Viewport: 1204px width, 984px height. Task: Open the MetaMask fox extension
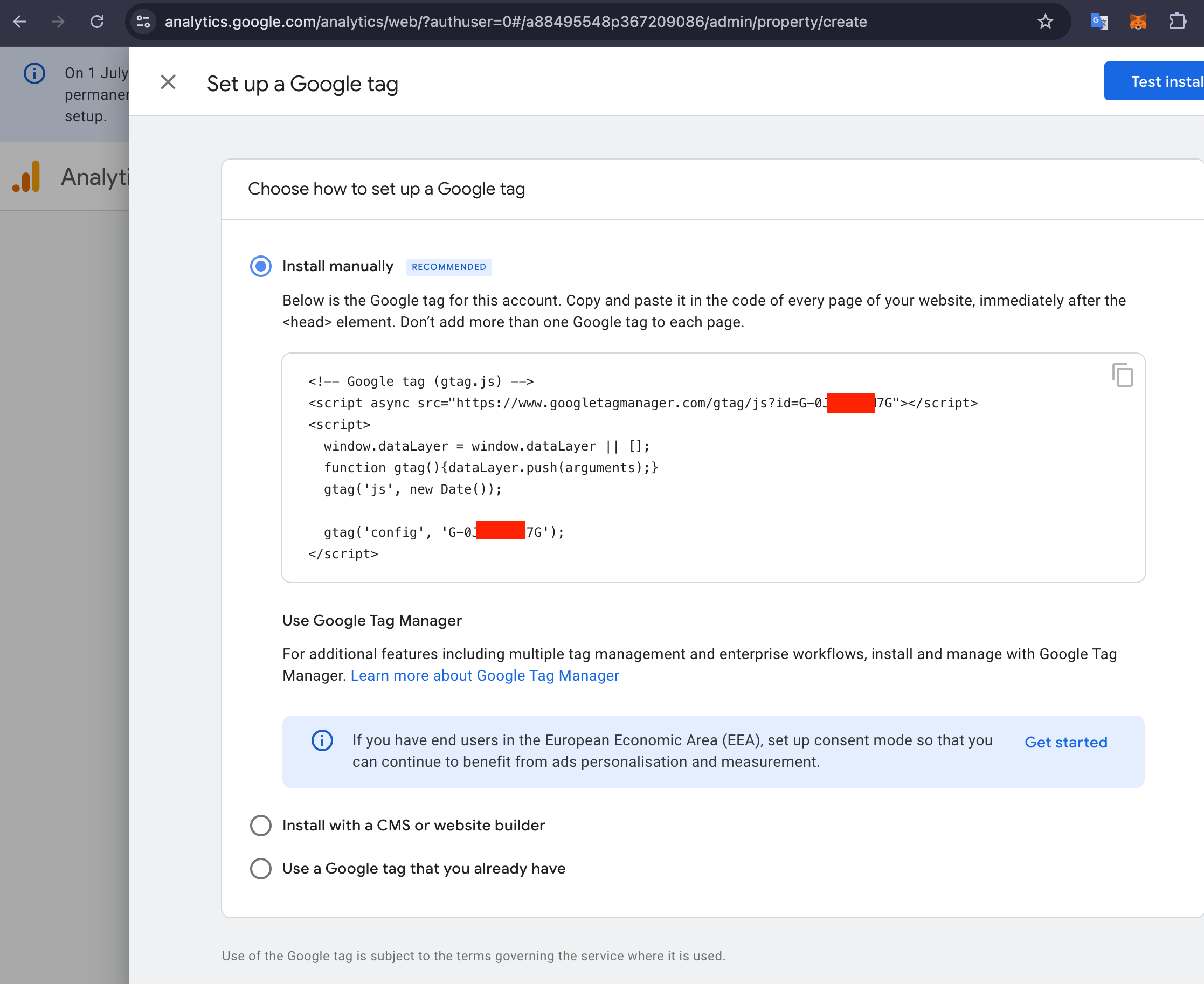1138,22
